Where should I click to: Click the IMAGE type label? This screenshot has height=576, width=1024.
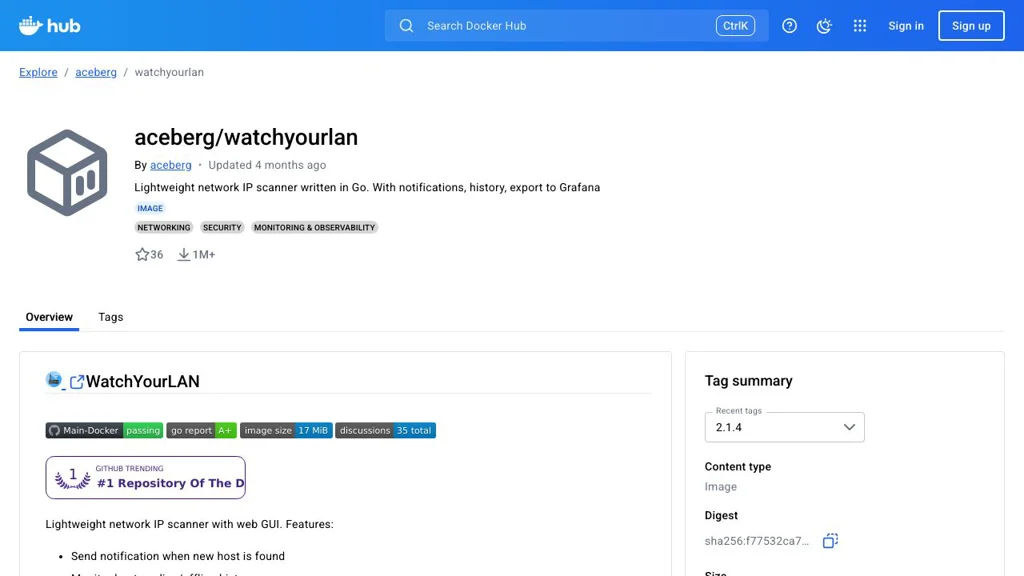[x=150, y=208]
